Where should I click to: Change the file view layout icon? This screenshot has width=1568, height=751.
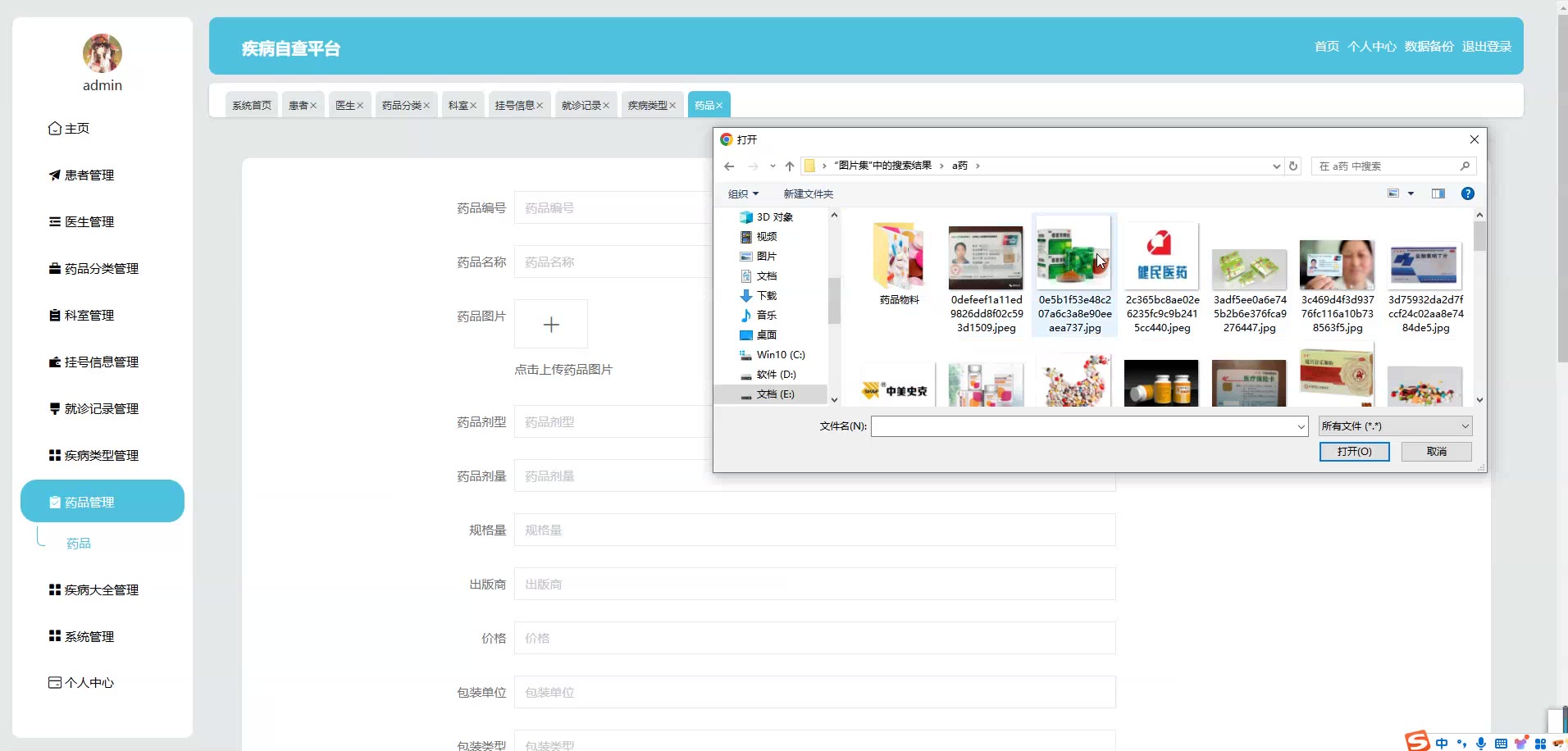coord(1393,193)
